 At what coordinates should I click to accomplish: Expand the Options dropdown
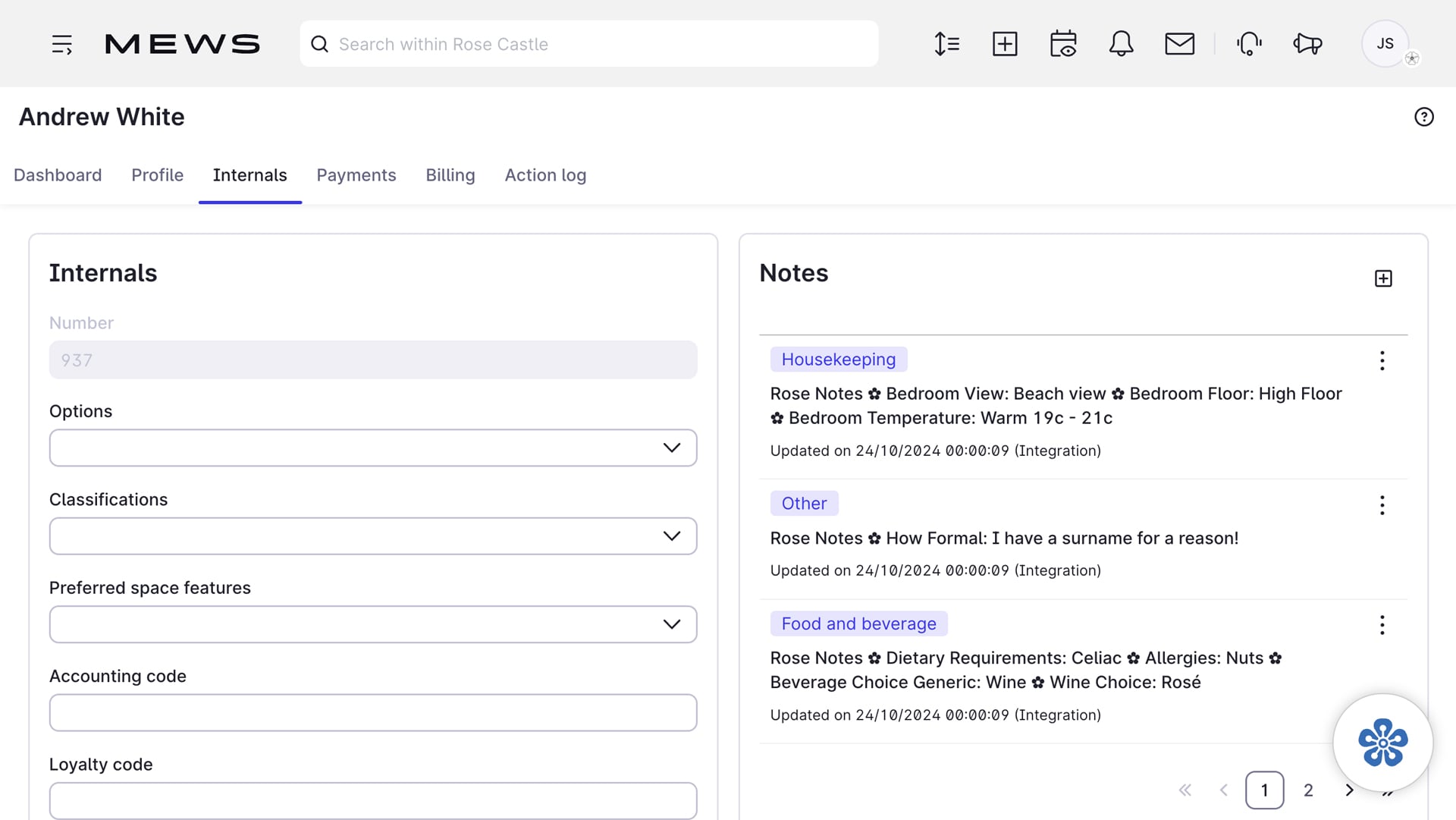click(372, 448)
